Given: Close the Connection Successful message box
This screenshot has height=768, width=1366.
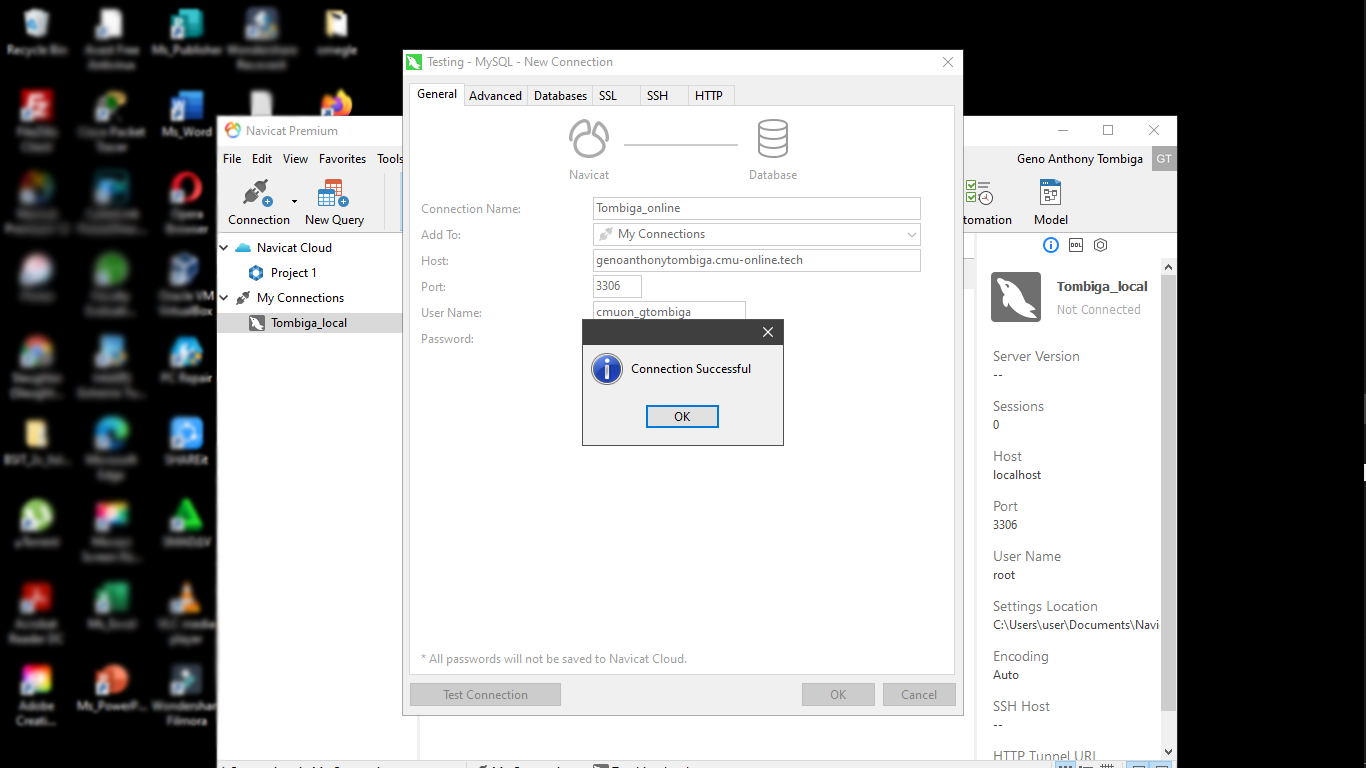Looking at the screenshot, I should tap(768, 332).
